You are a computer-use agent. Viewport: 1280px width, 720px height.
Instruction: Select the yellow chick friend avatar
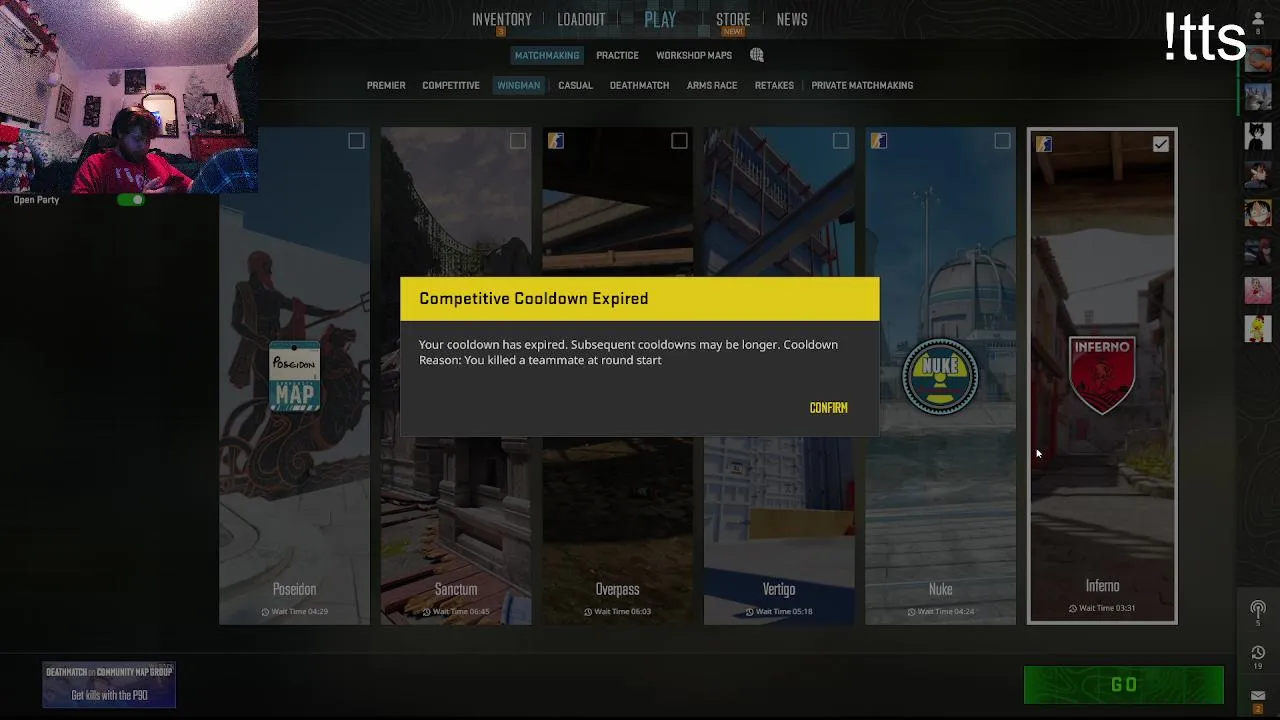coord(1258,328)
